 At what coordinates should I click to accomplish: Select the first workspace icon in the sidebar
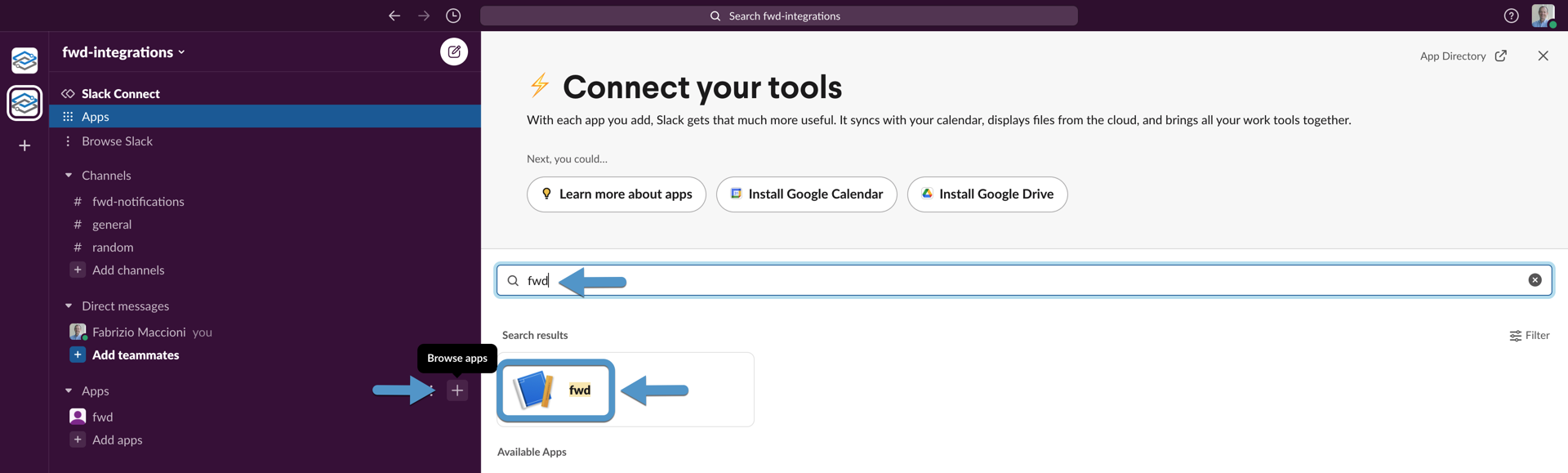pyautogui.click(x=24, y=60)
